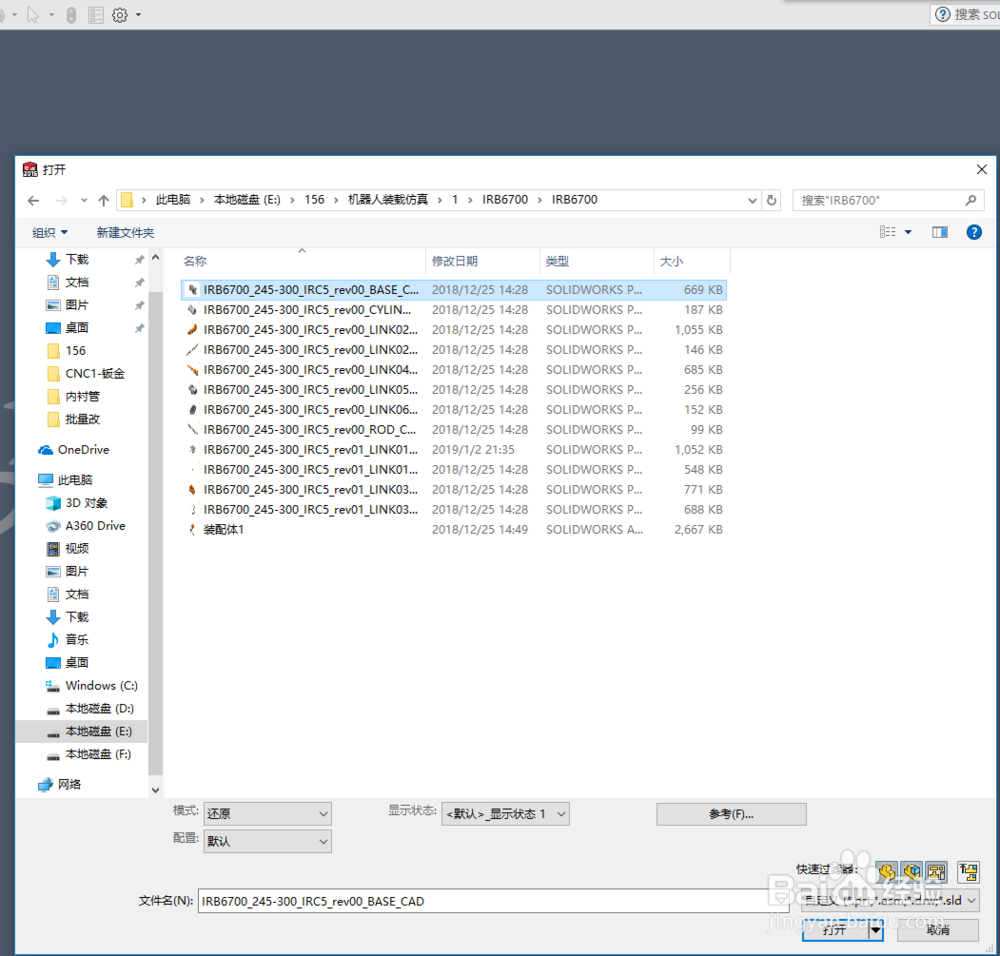The image size is (1000, 956).
Task: Expand the 打开 button's dropdown arrow
Action: [x=876, y=930]
